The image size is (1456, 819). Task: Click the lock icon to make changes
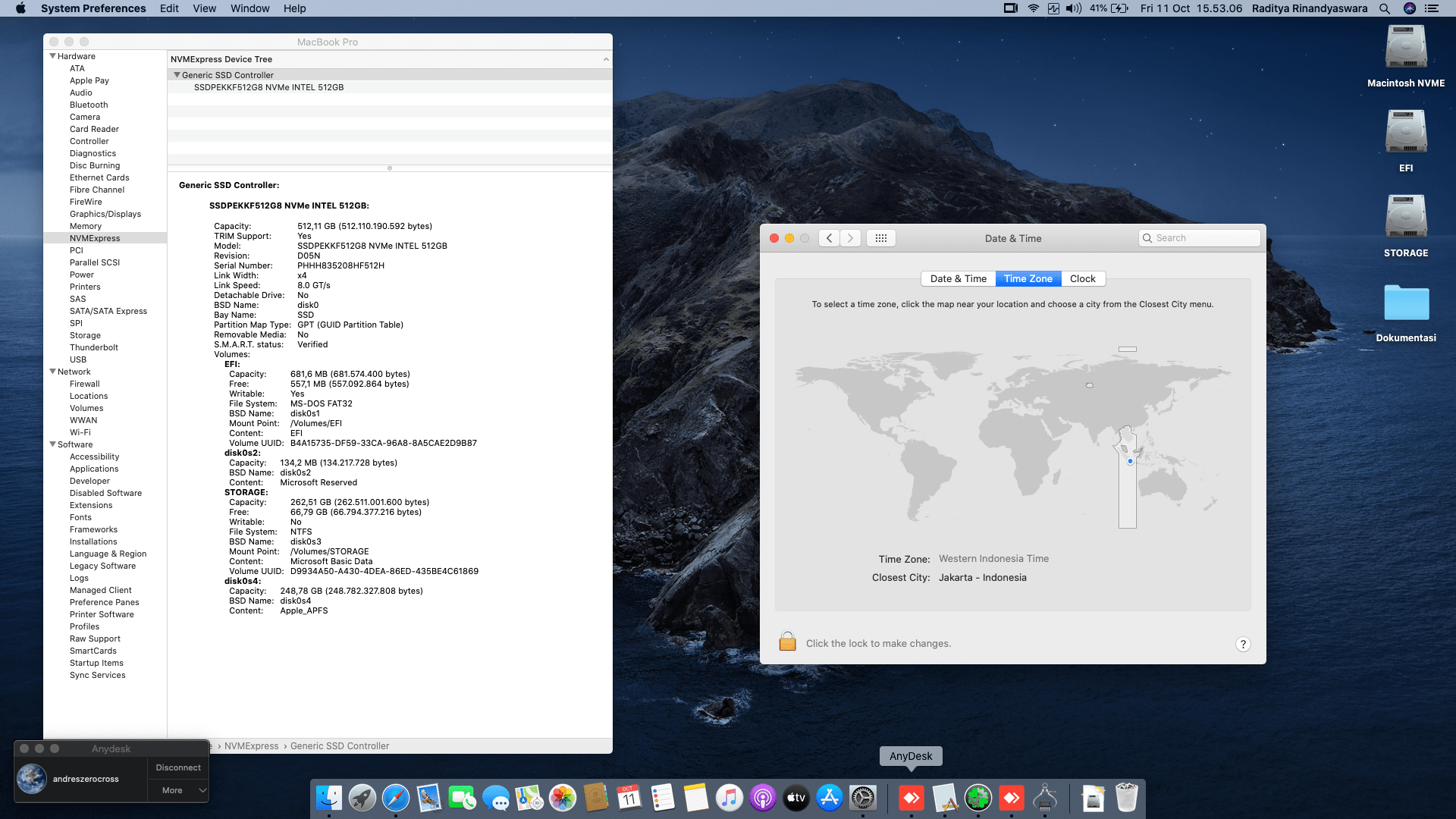click(787, 642)
